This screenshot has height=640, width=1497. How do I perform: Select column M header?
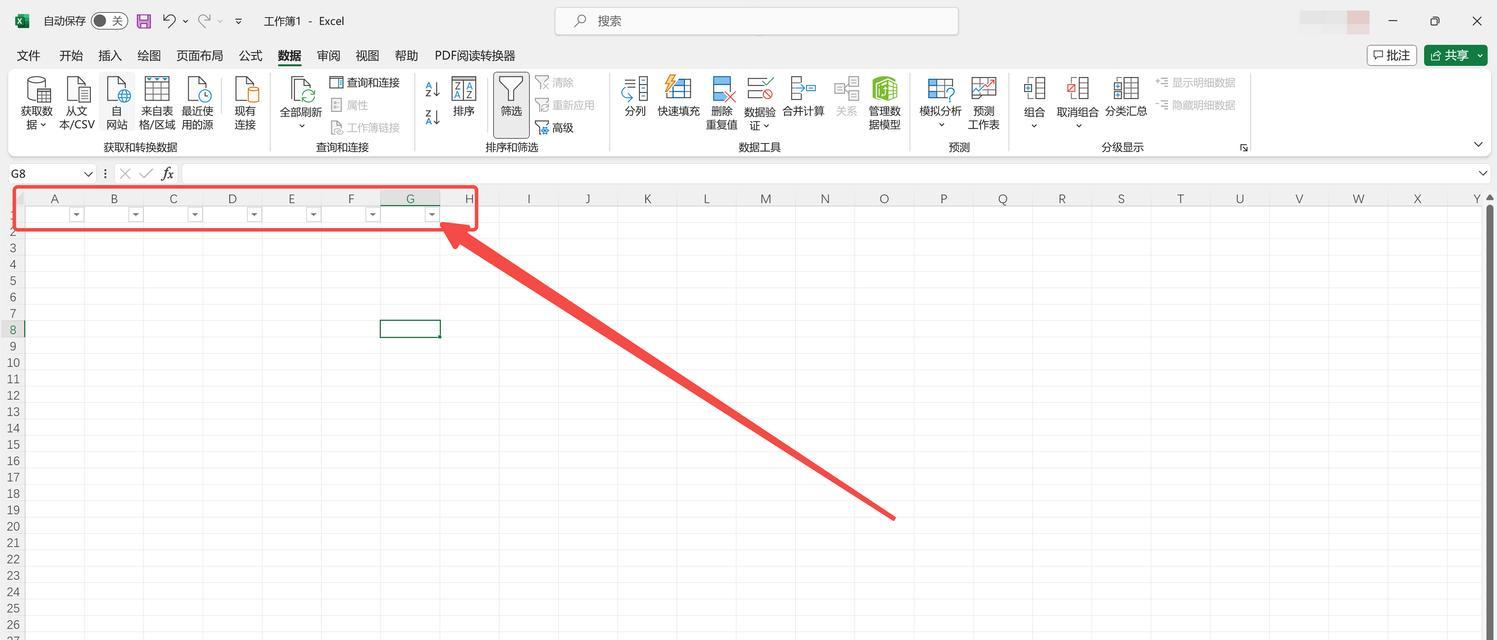(766, 199)
